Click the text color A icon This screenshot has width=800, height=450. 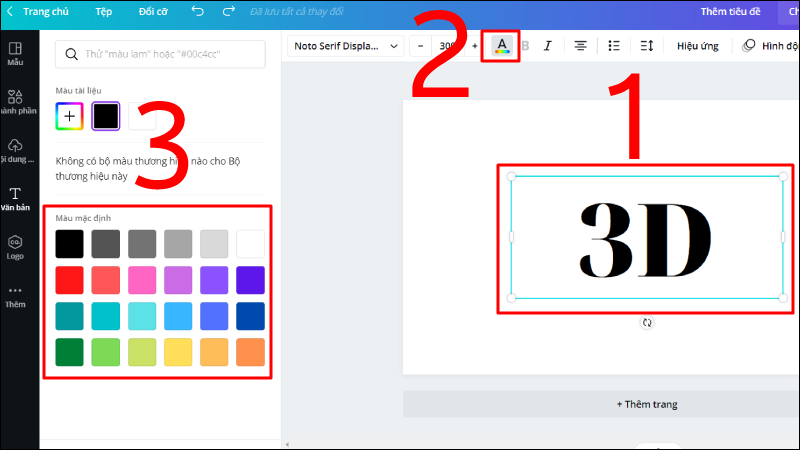(x=502, y=46)
